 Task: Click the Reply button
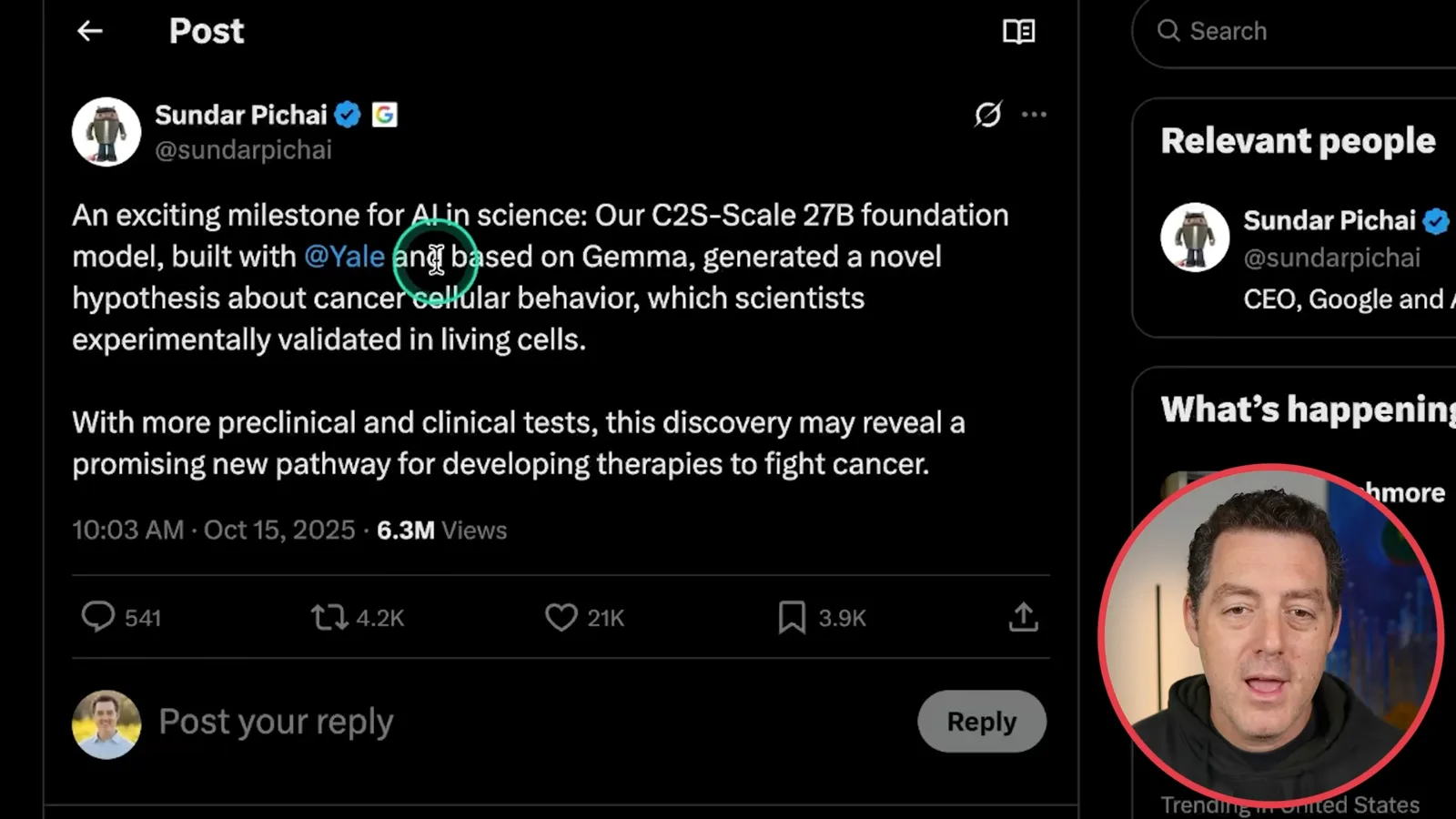click(x=981, y=722)
